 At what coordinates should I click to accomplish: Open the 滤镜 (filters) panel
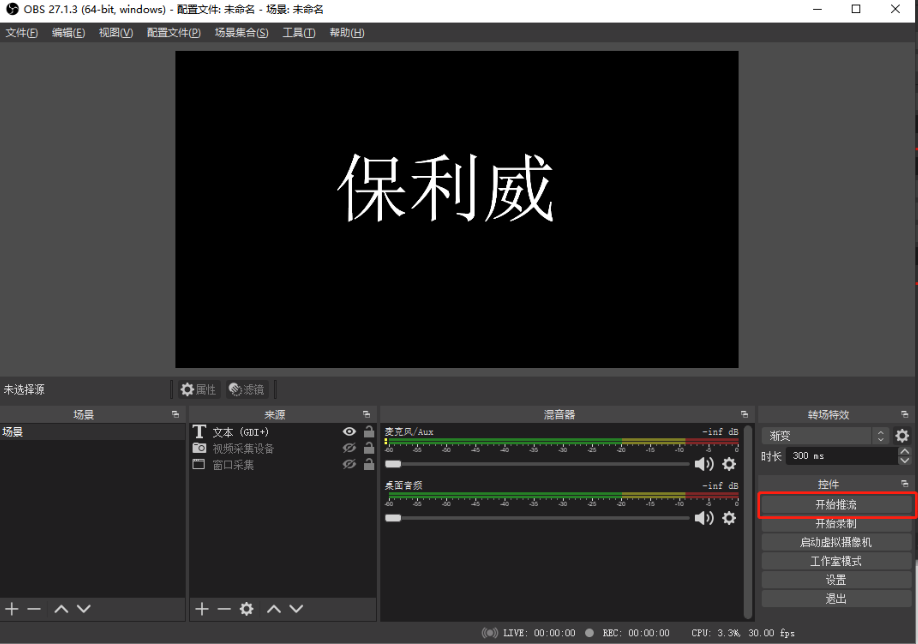point(246,389)
